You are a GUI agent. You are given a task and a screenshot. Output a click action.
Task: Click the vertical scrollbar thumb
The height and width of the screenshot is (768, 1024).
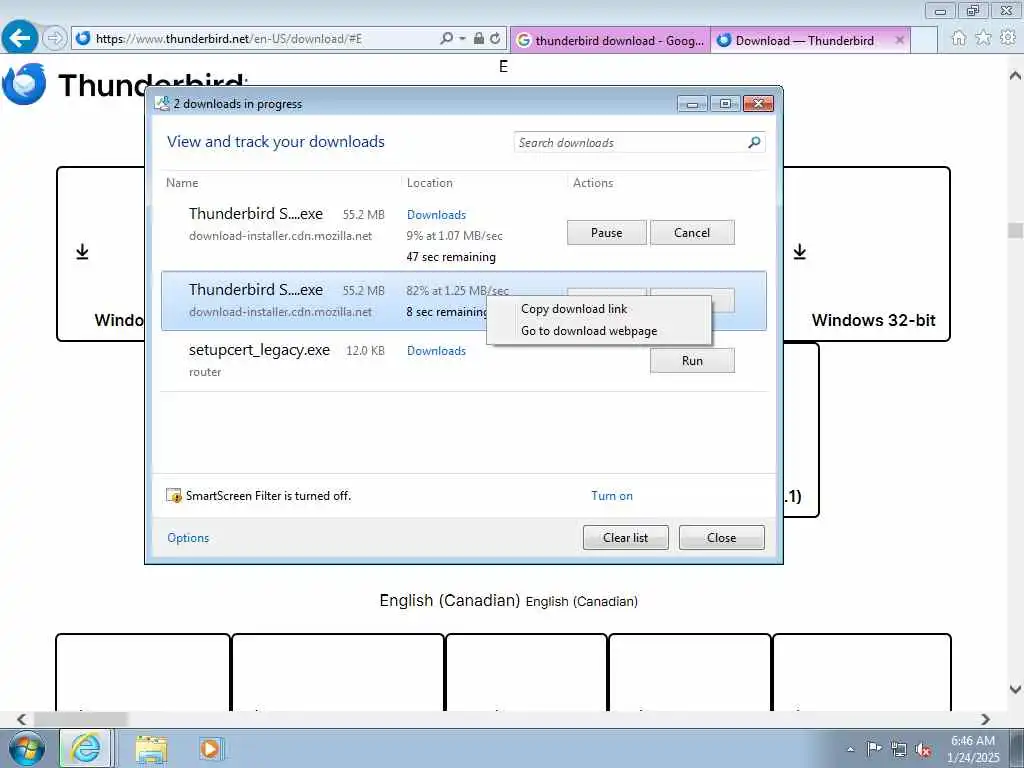pos(1015,230)
